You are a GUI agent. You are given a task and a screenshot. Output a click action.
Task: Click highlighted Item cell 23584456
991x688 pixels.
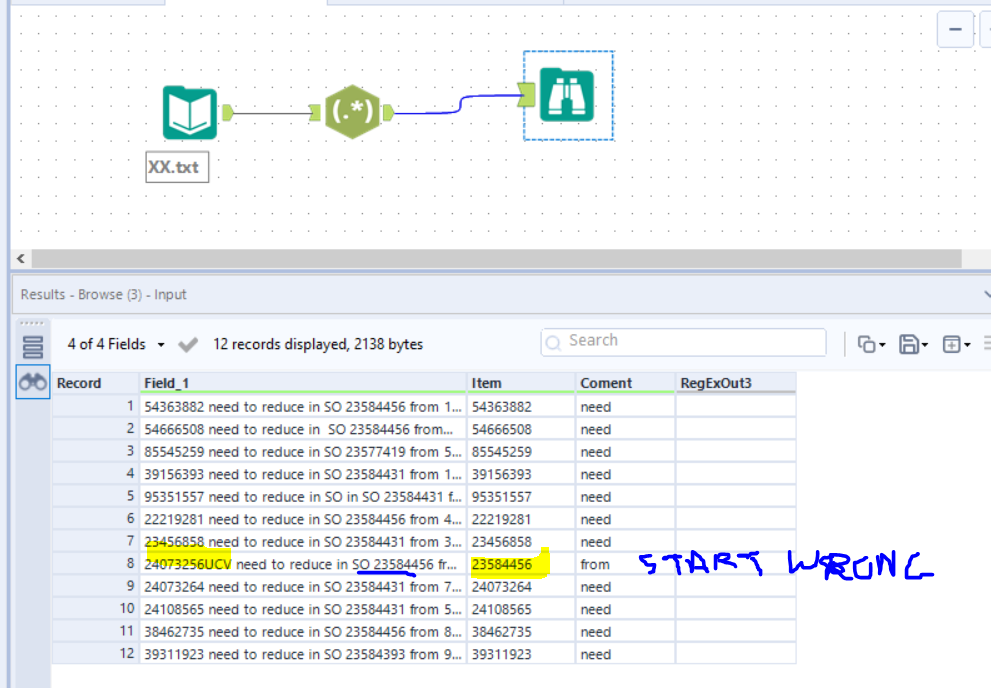(x=521, y=564)
